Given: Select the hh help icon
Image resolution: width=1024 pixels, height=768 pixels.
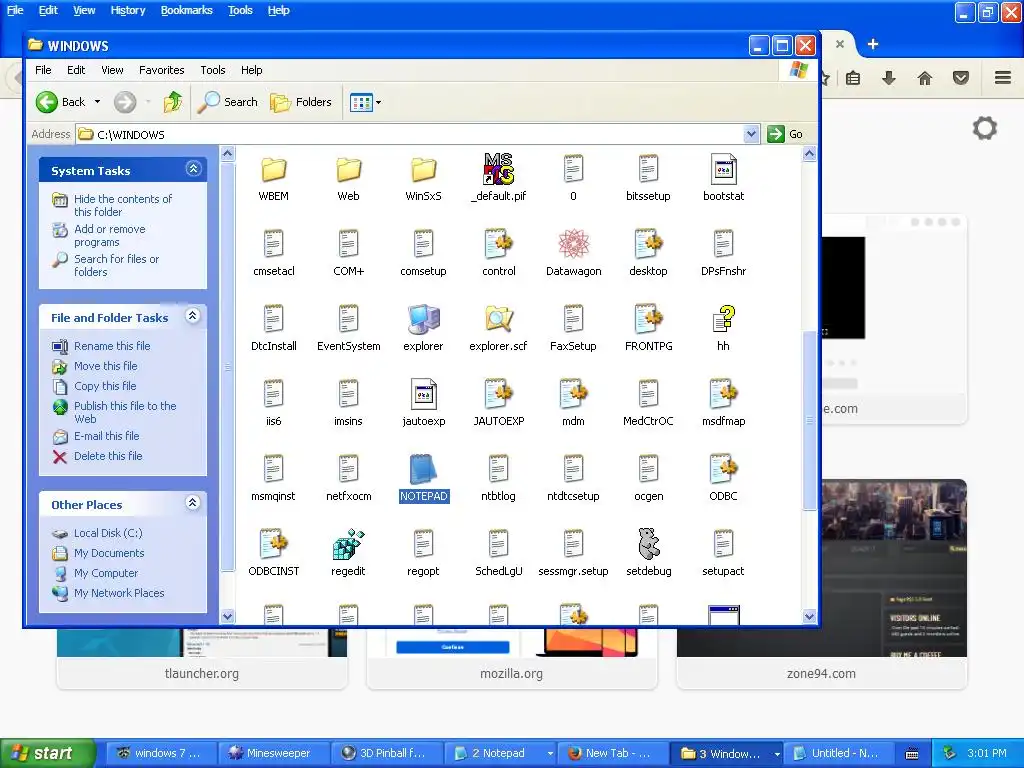Looking at the screenshot, I should [x=723, y=328].
